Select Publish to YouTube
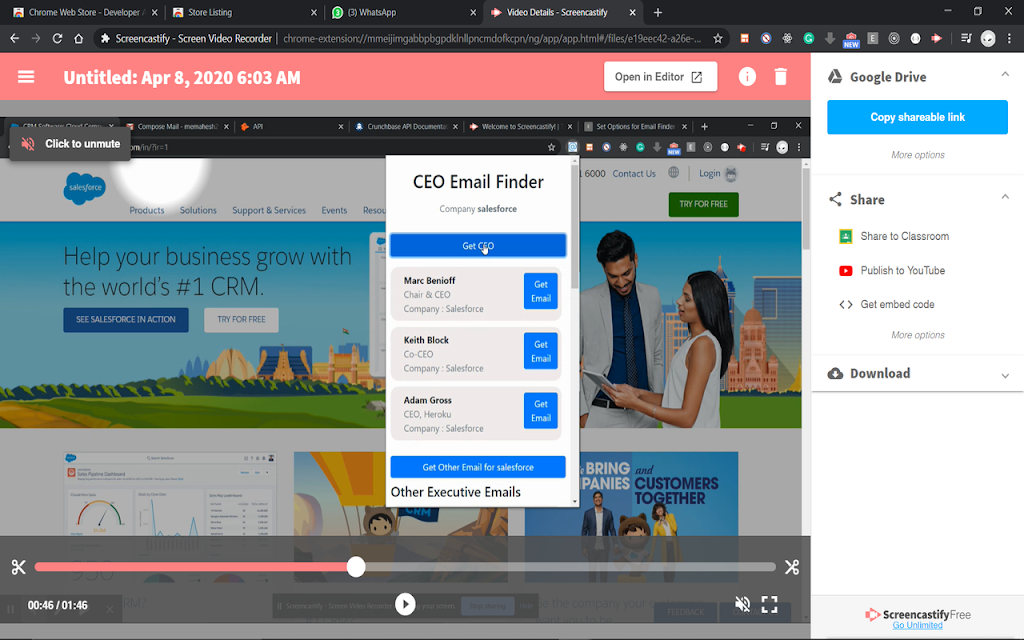Image resolution: width=1024 pixels, height=640 pixels. 902,270
